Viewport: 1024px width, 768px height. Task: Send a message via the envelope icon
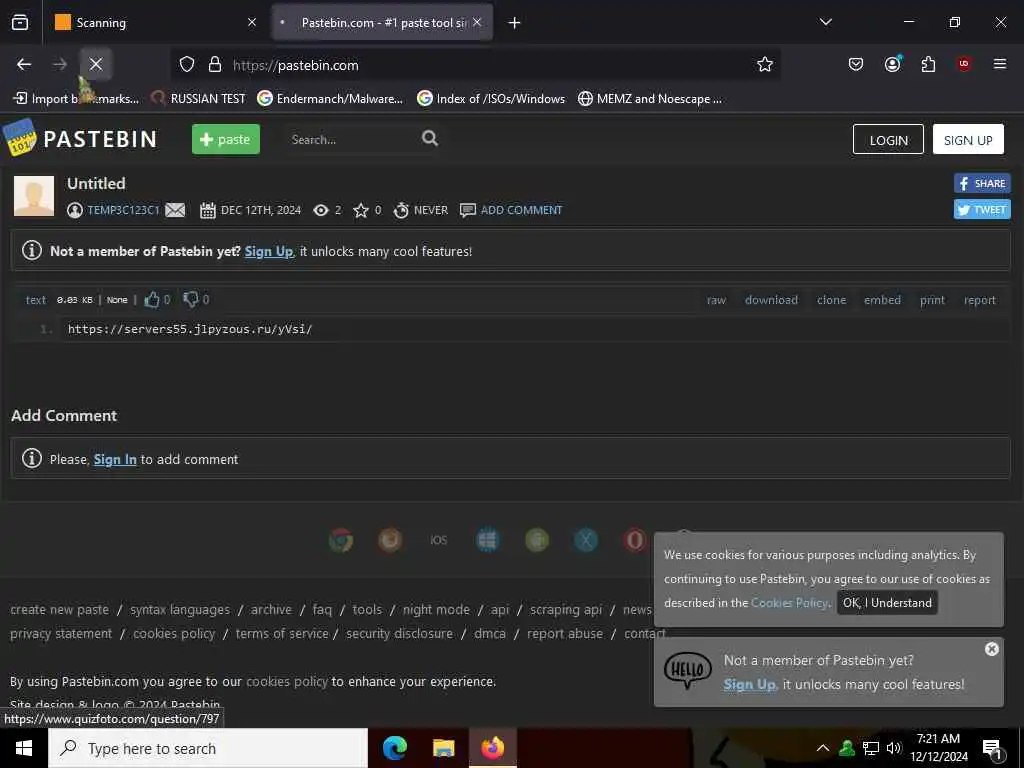pyautogui.click(x=175, y=210)
